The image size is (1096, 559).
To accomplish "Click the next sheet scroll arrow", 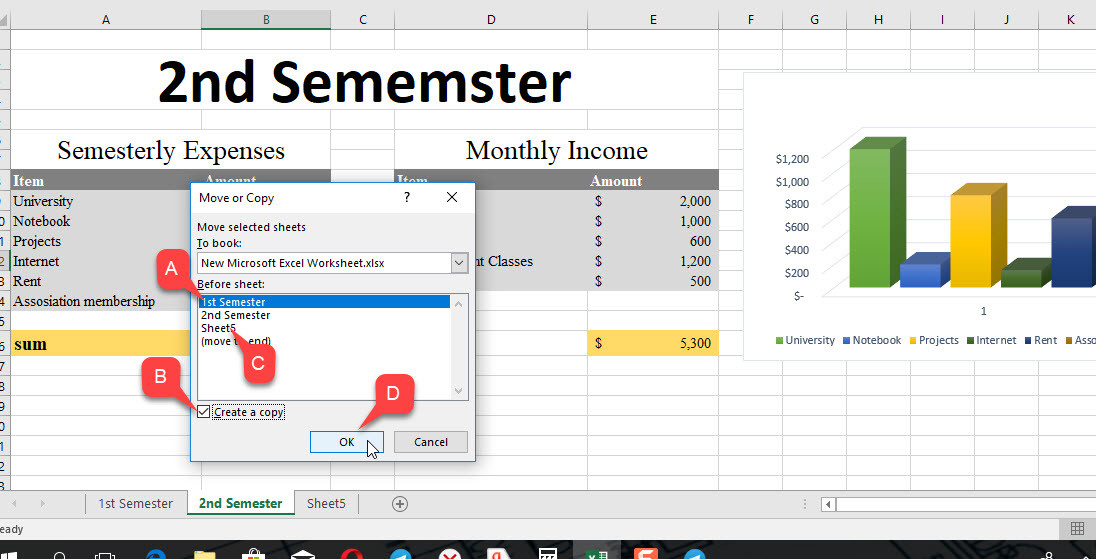I will click(43, 503).
